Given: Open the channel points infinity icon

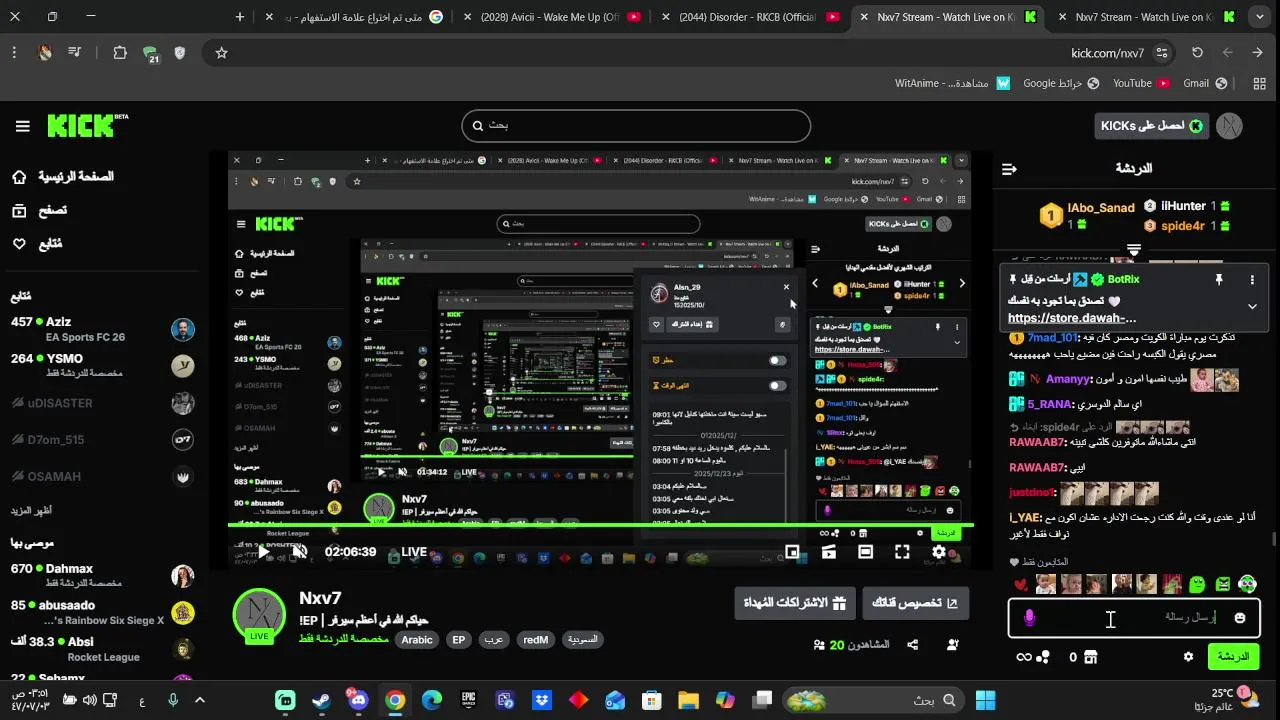Looking at the screenshot, I should pyautogui.click(x=1023, y=657).
